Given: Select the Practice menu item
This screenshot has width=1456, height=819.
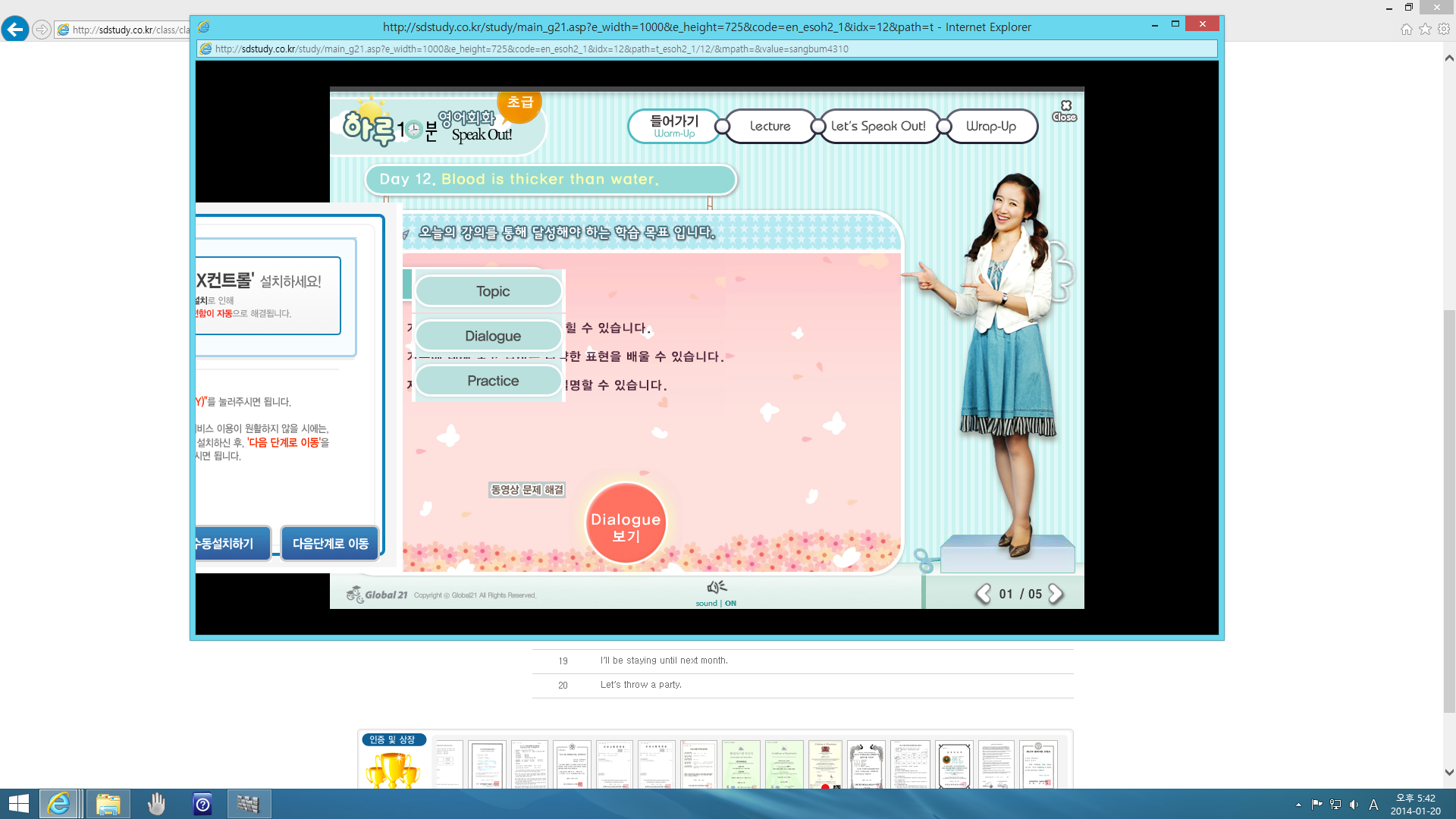Looking at the screenshot, I should point(489,381).
